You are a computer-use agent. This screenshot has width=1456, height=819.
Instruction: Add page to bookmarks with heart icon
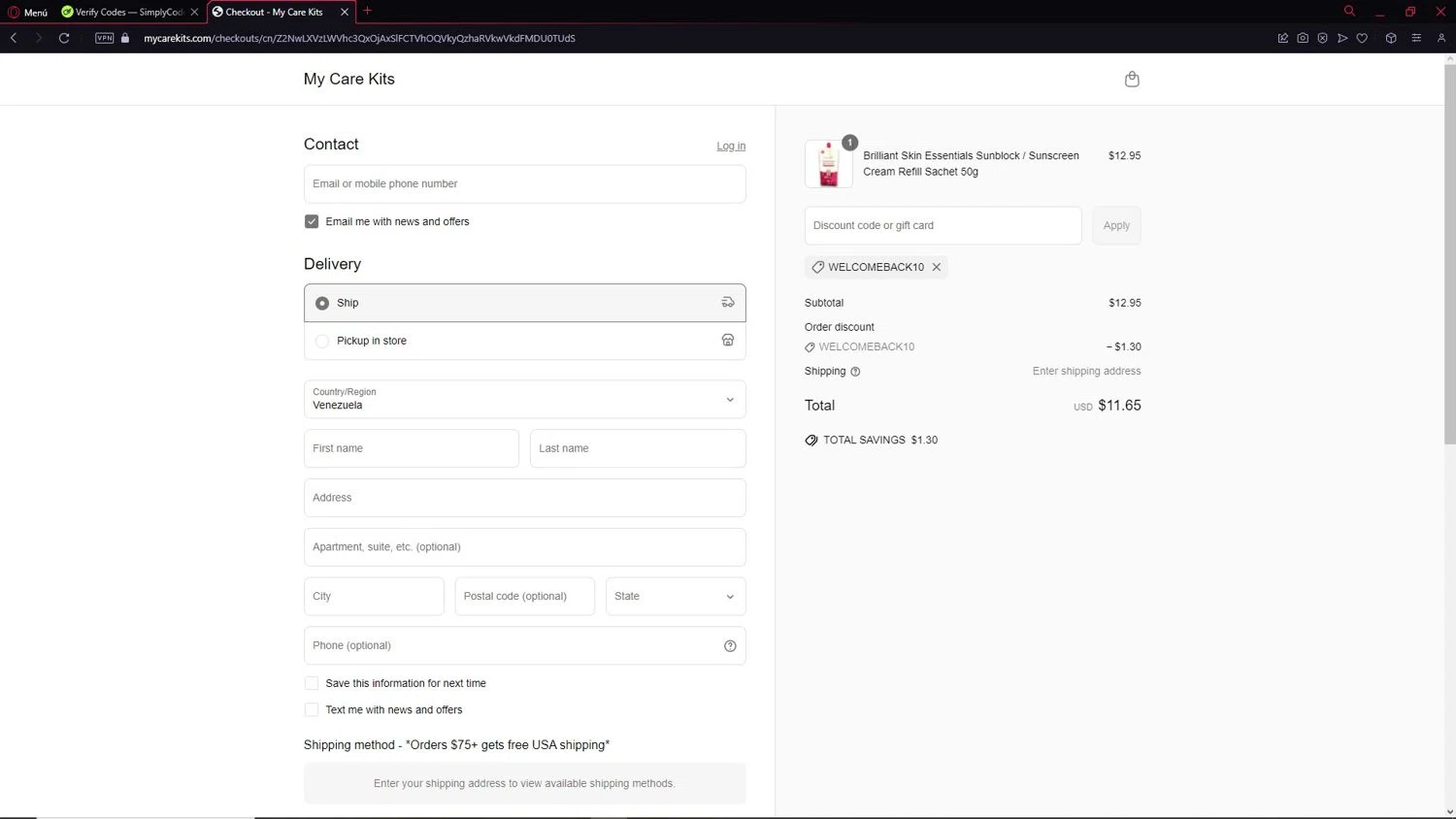[1362, 38]
